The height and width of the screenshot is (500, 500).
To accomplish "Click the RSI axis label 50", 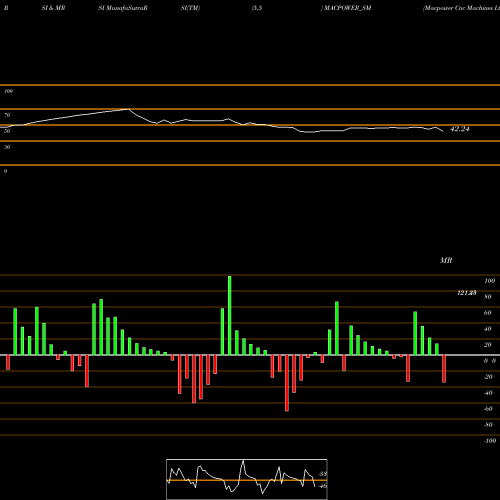I will pos(7,131).
